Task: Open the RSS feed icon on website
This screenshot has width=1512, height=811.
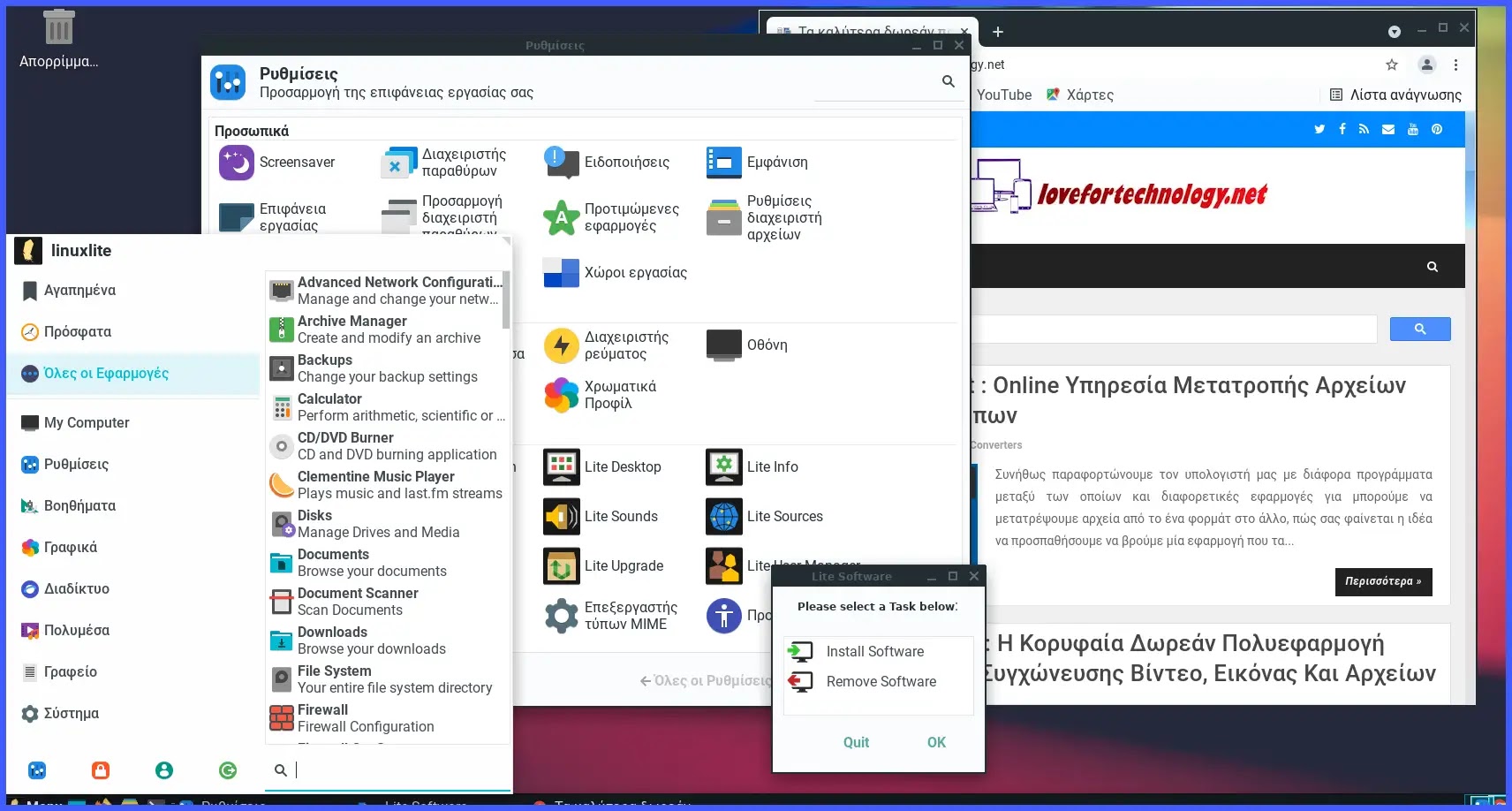Action: pos(1364,129)
